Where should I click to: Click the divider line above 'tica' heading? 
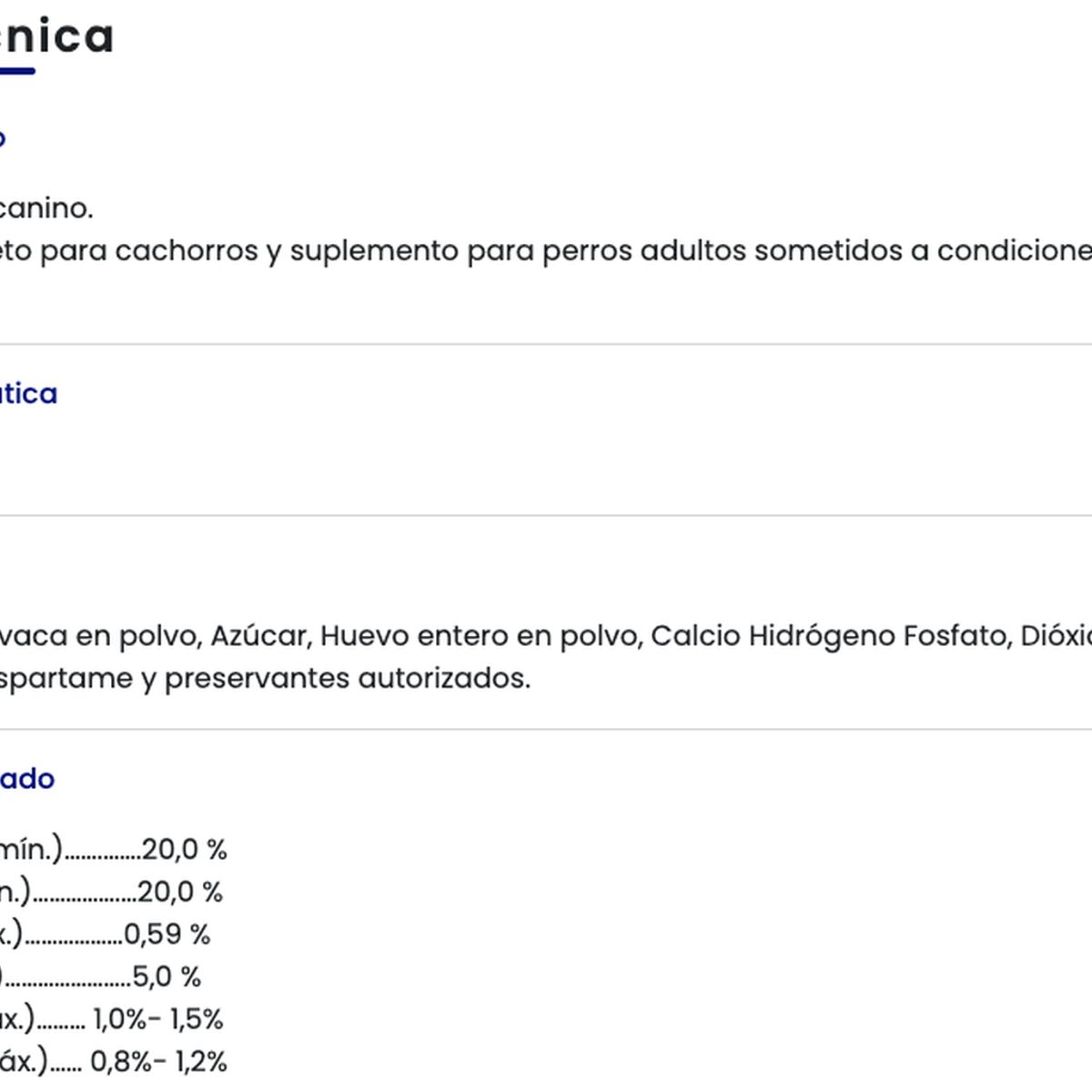(x=546, y=344)
